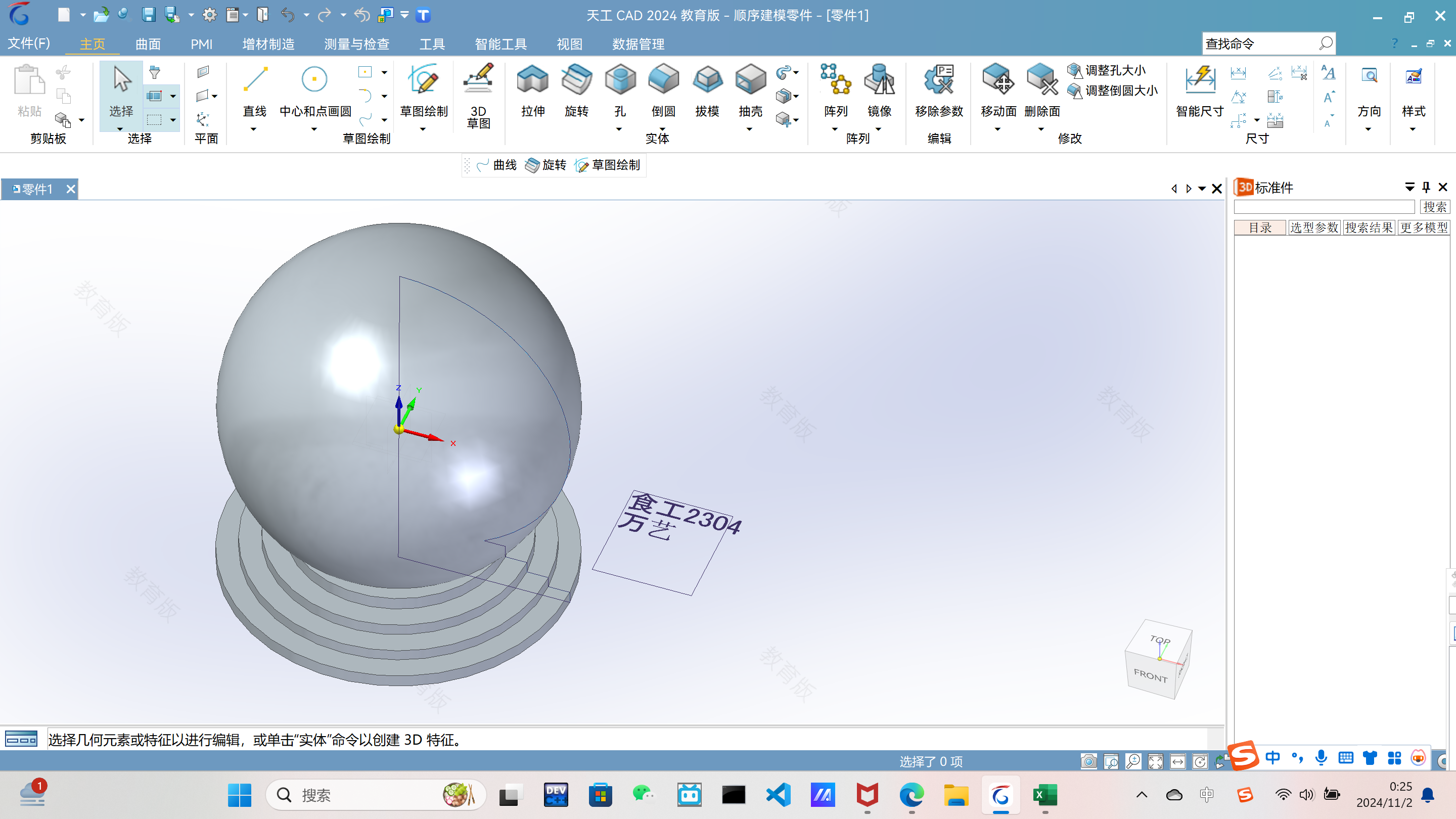This screenshot has height=819, width=1456.
Task: Click the 草图绘制 button in floating toolbar
Action: coord(608,165)
